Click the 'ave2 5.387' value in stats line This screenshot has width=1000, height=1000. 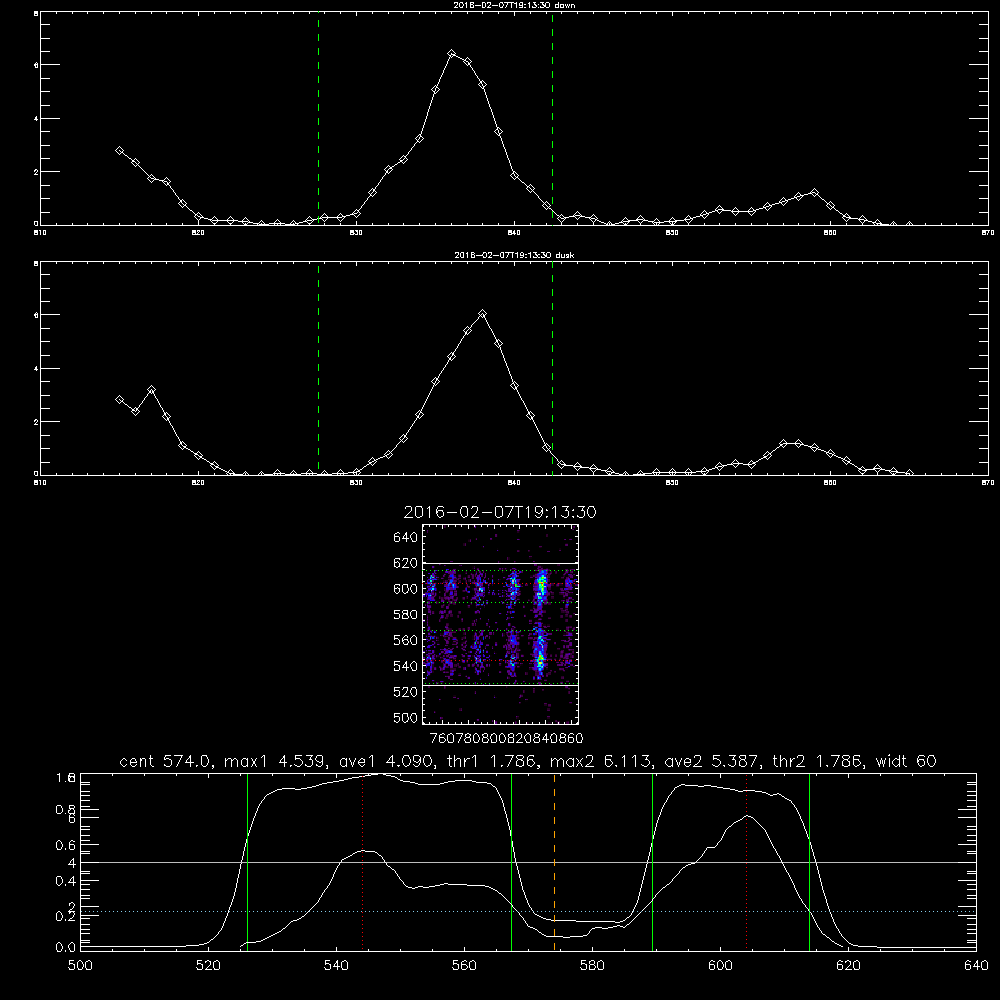712,761
